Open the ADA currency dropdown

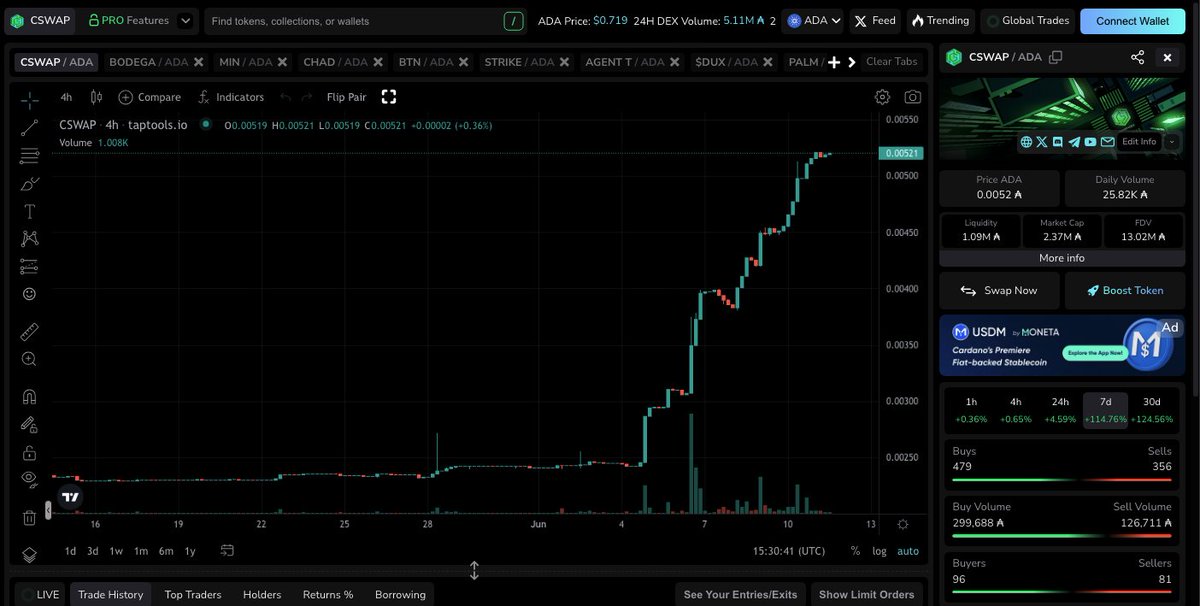pyautogui.click(x=814, y=20)
